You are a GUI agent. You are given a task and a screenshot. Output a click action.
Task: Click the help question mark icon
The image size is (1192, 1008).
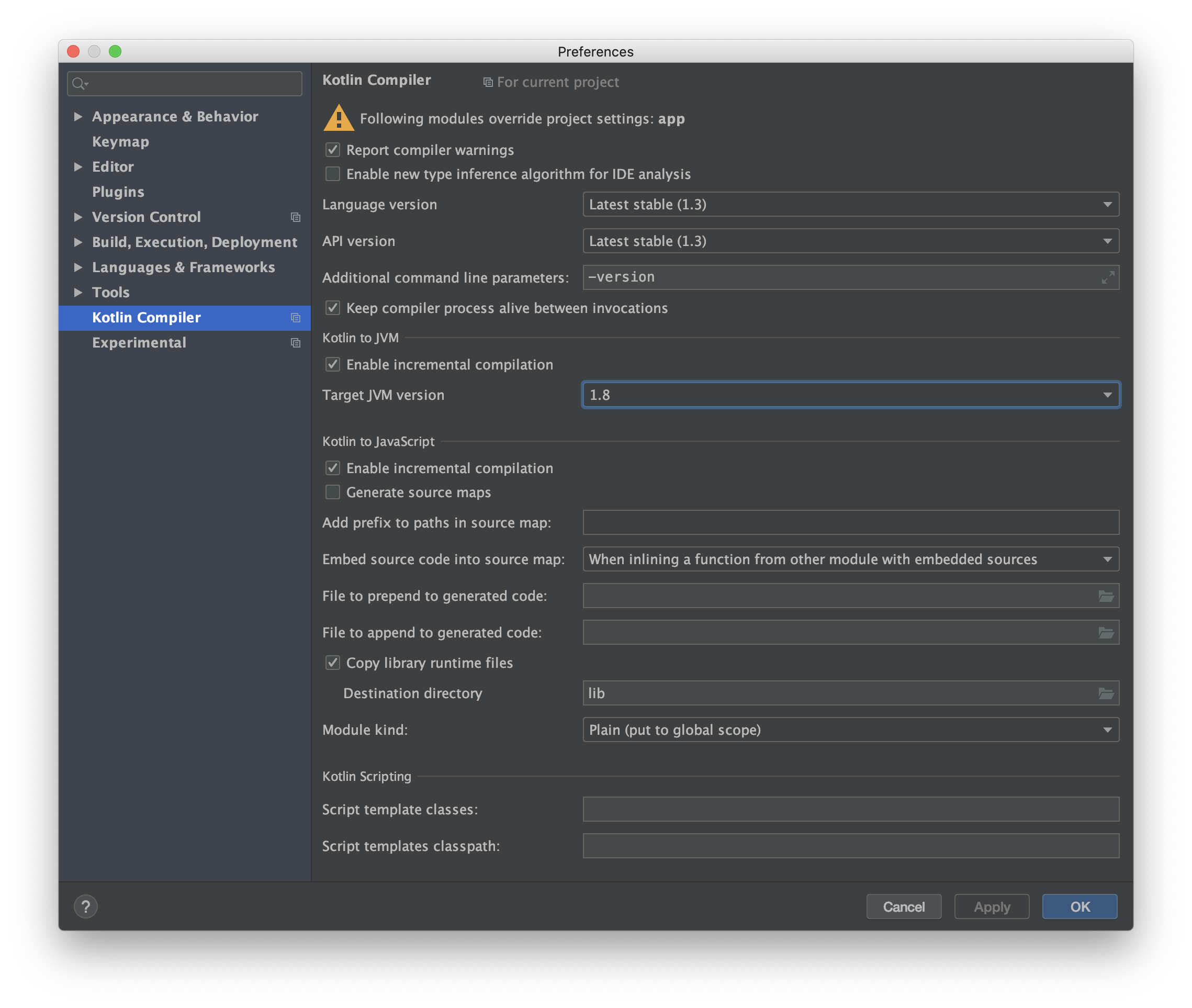point(86,906)
